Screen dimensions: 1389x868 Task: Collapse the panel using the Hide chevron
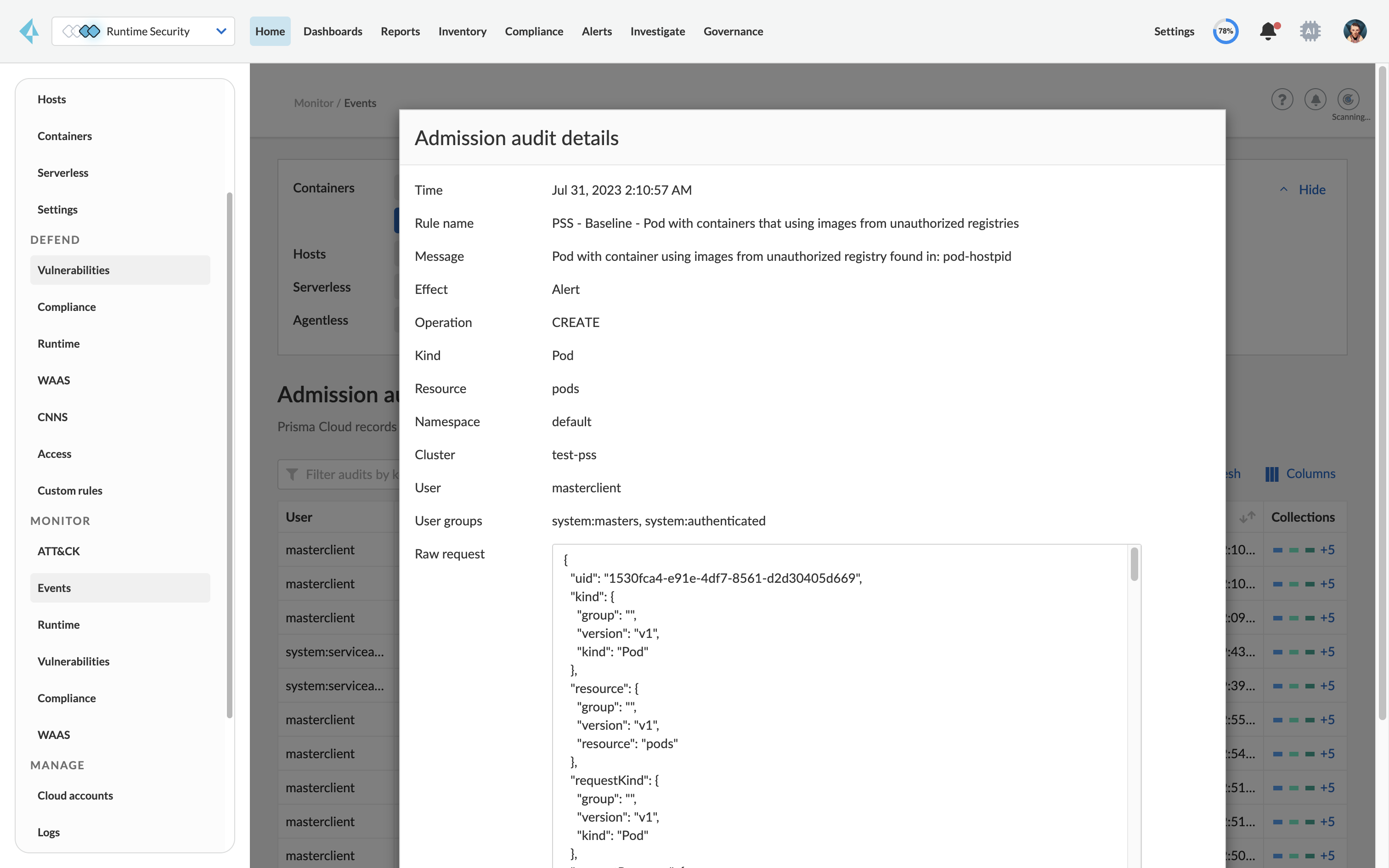click(1283, 189)
